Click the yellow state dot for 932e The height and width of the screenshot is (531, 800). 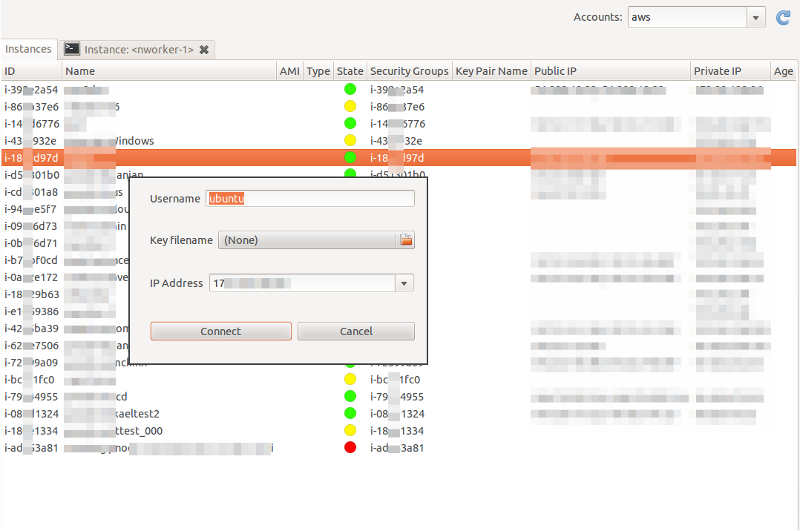click(x=350, y=140)
